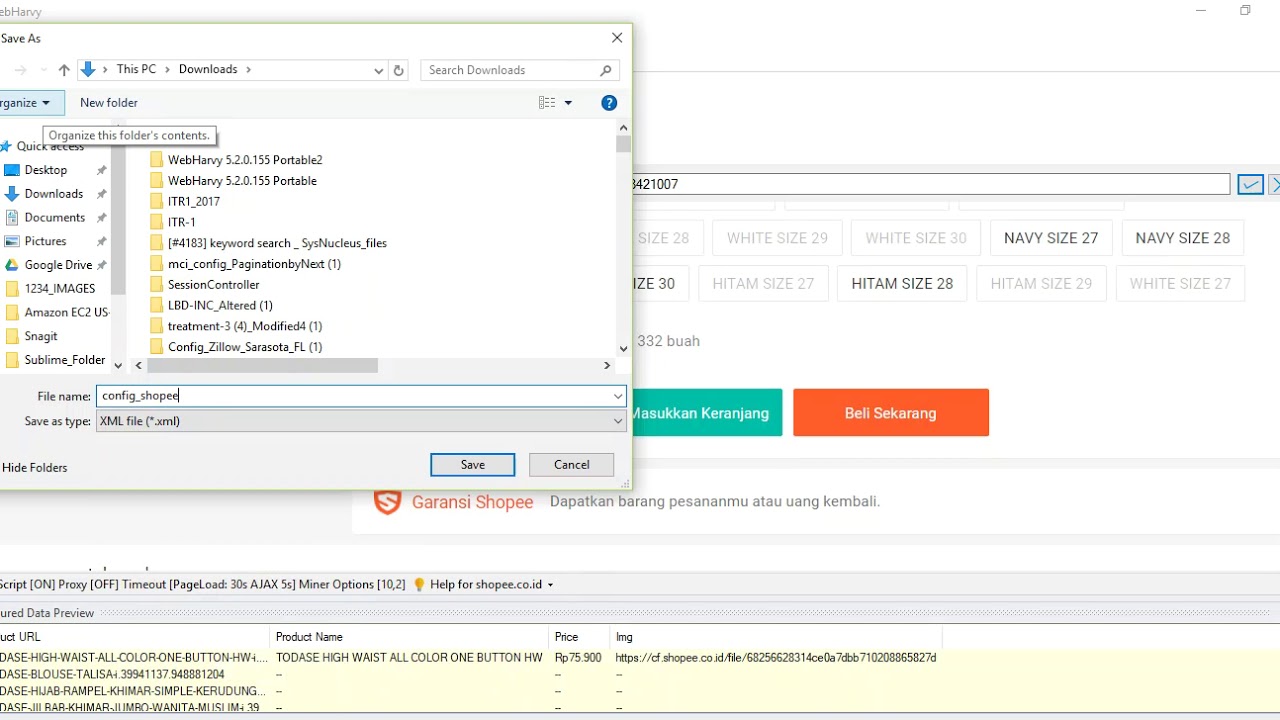1280x720 pixels.
Task: Click WebHarvy 5.2.0.155 Portable2 folder icon
Action: click(156, 160)
